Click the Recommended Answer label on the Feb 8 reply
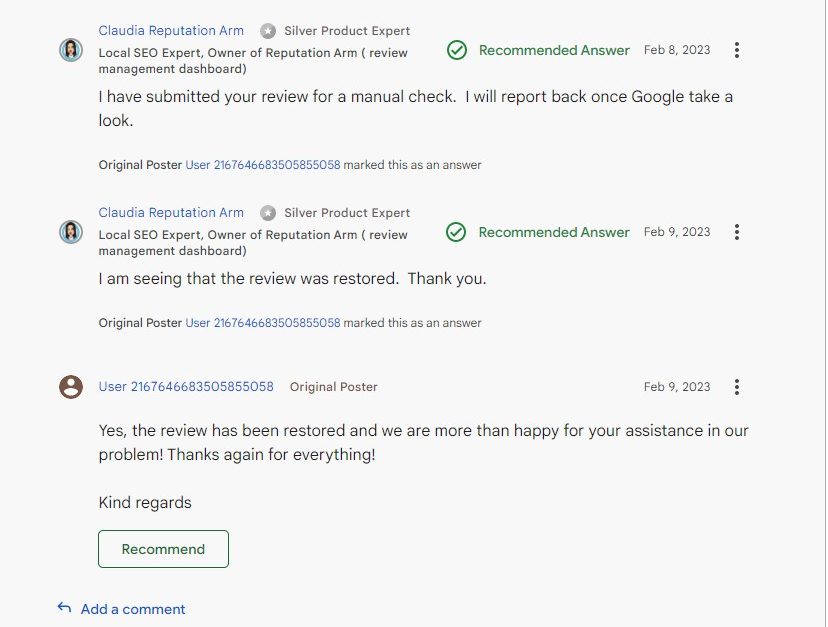828x627 pixels. click(554, 50)
